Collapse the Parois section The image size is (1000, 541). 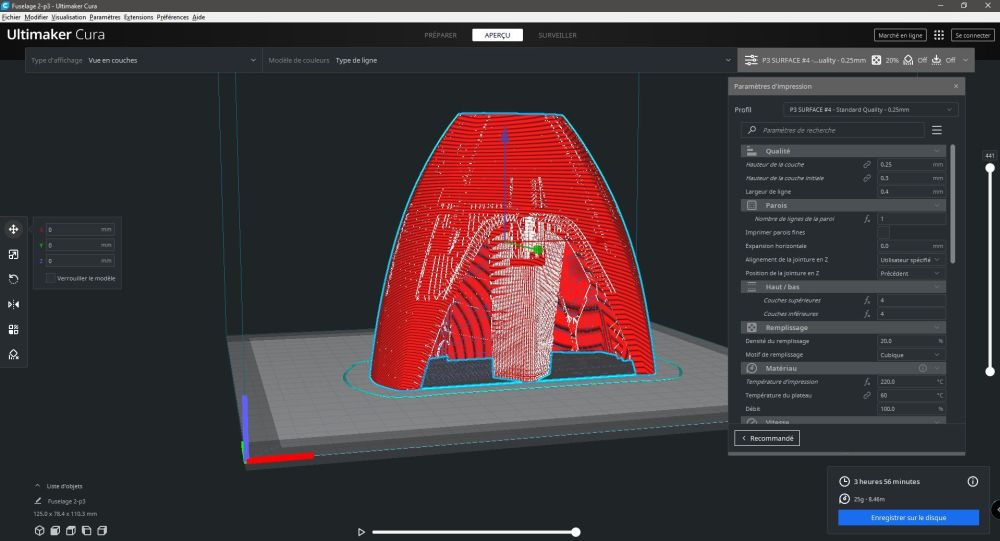[843, 205]
